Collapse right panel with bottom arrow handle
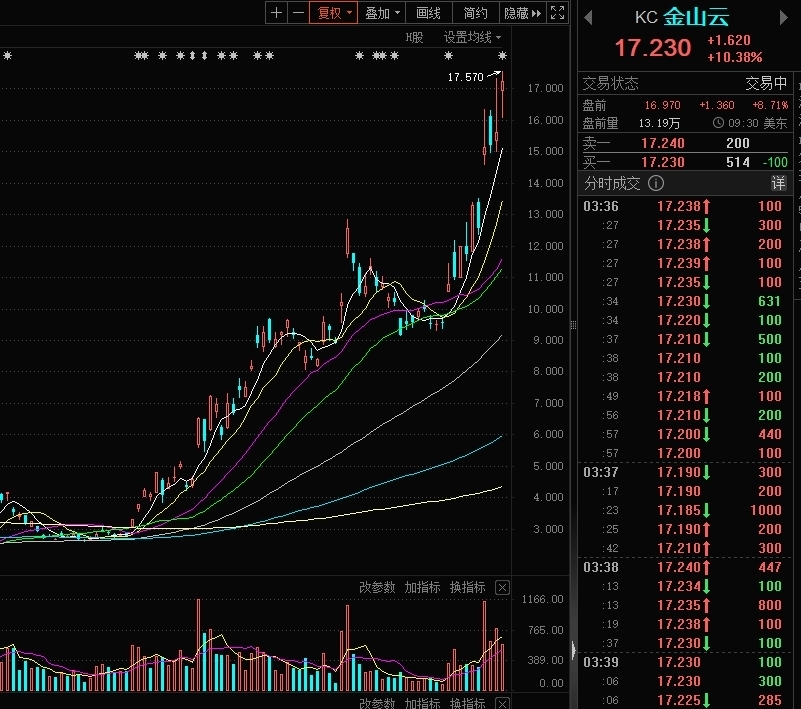The image size is (801, 709). (573, 651)
